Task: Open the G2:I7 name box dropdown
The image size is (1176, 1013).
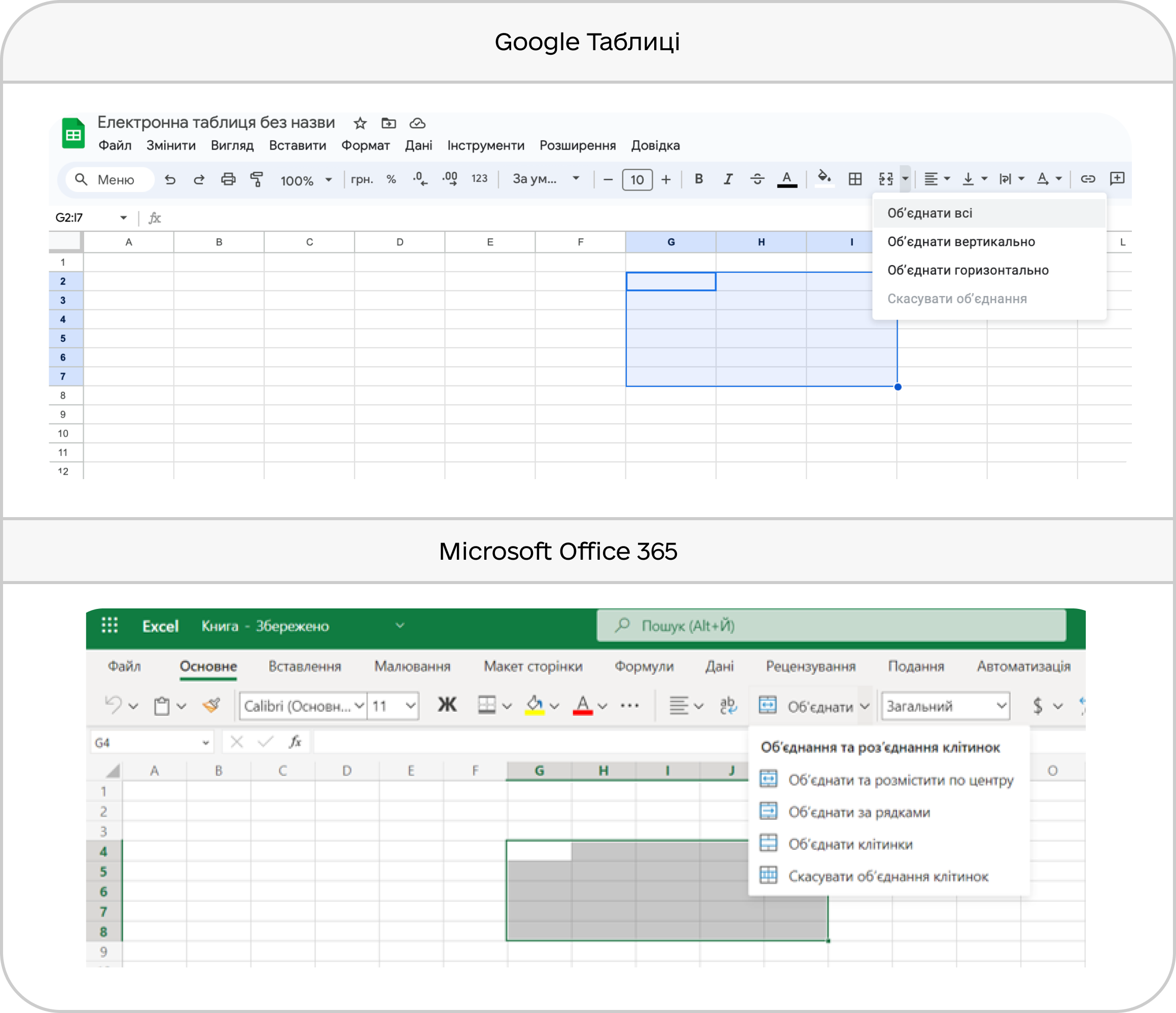Action: (123, 218)
